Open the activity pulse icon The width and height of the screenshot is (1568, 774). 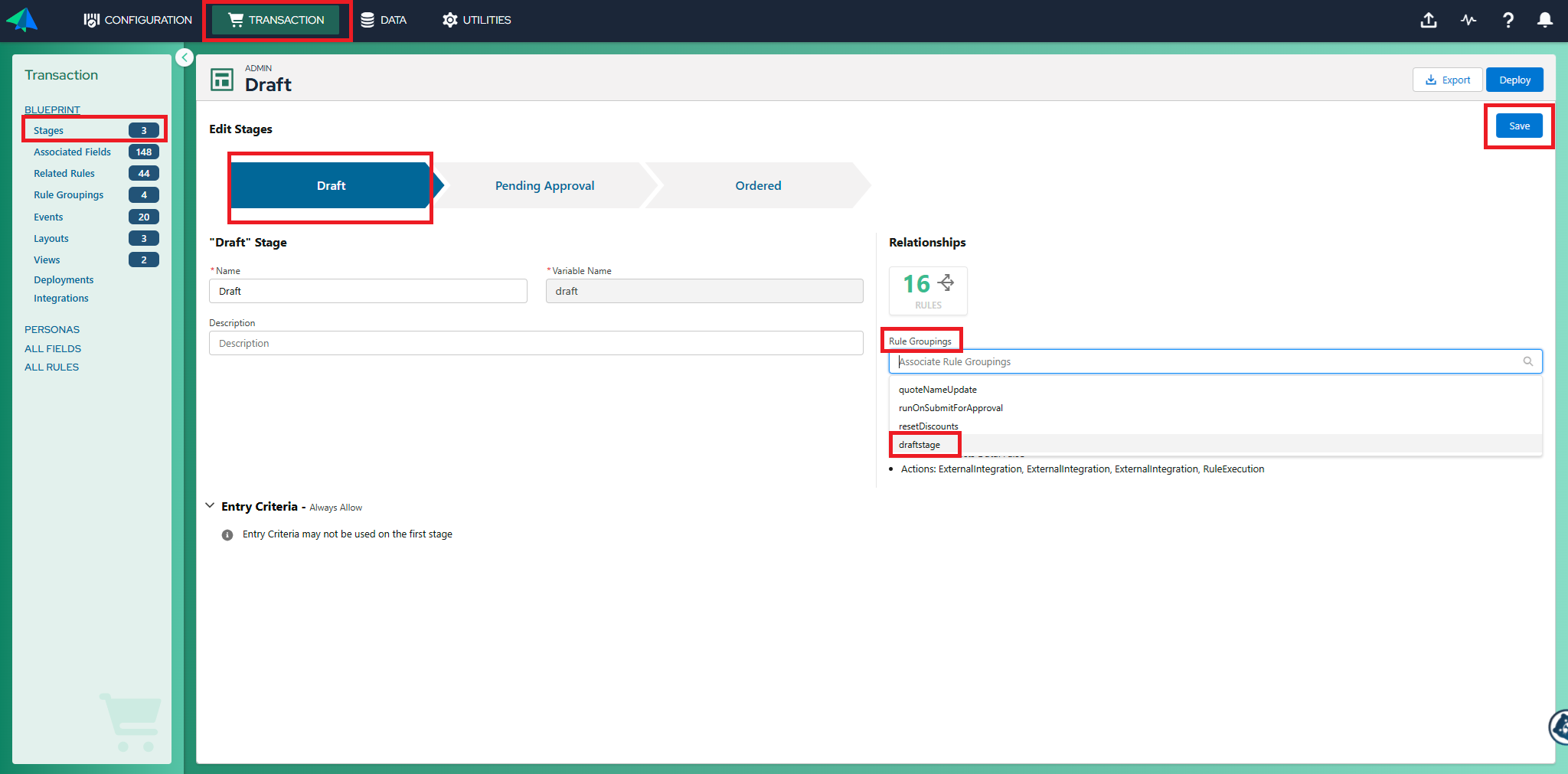(x=1468, y=20)
